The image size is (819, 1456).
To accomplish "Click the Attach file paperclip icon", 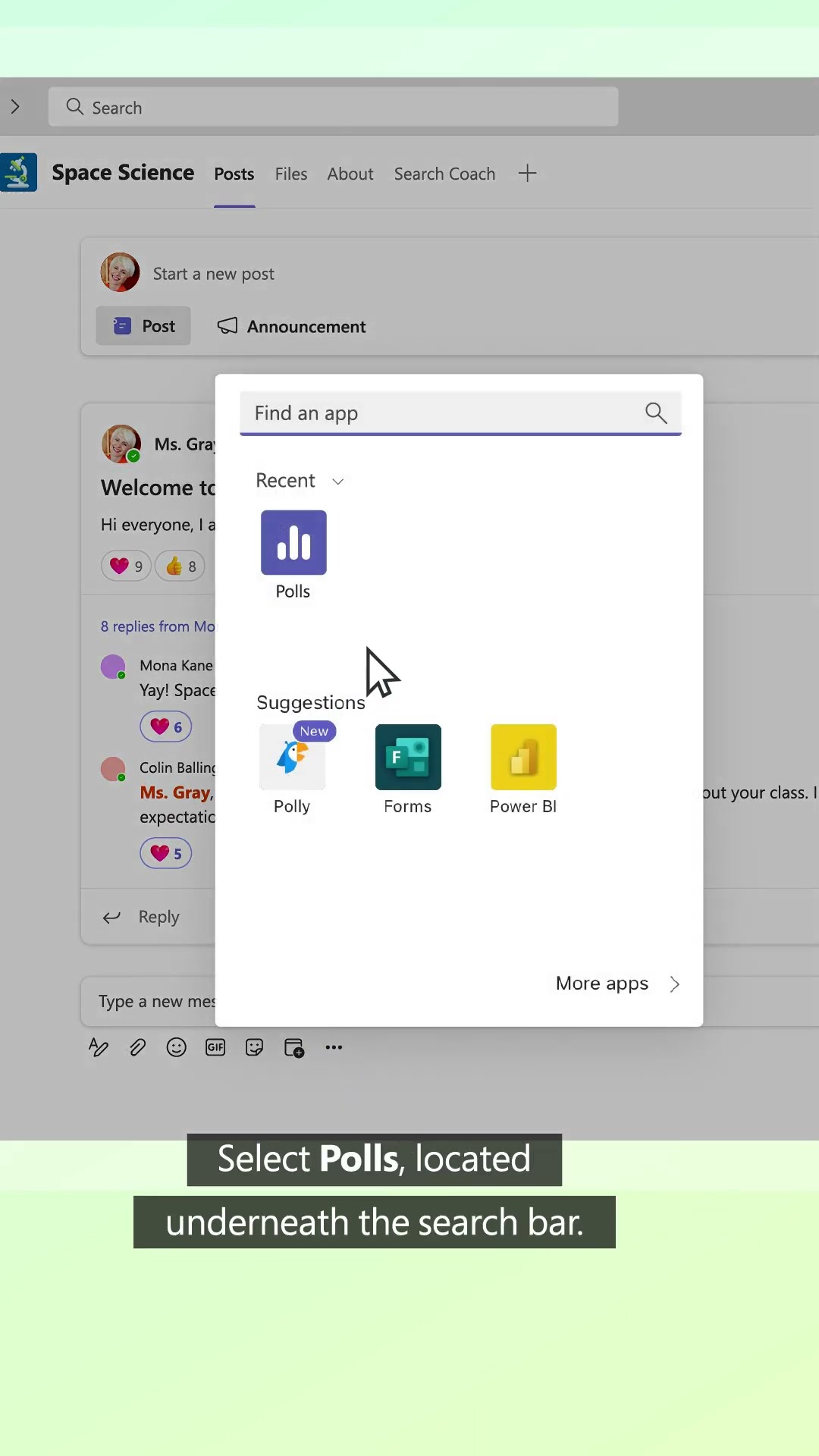I will click(137, 1047).
